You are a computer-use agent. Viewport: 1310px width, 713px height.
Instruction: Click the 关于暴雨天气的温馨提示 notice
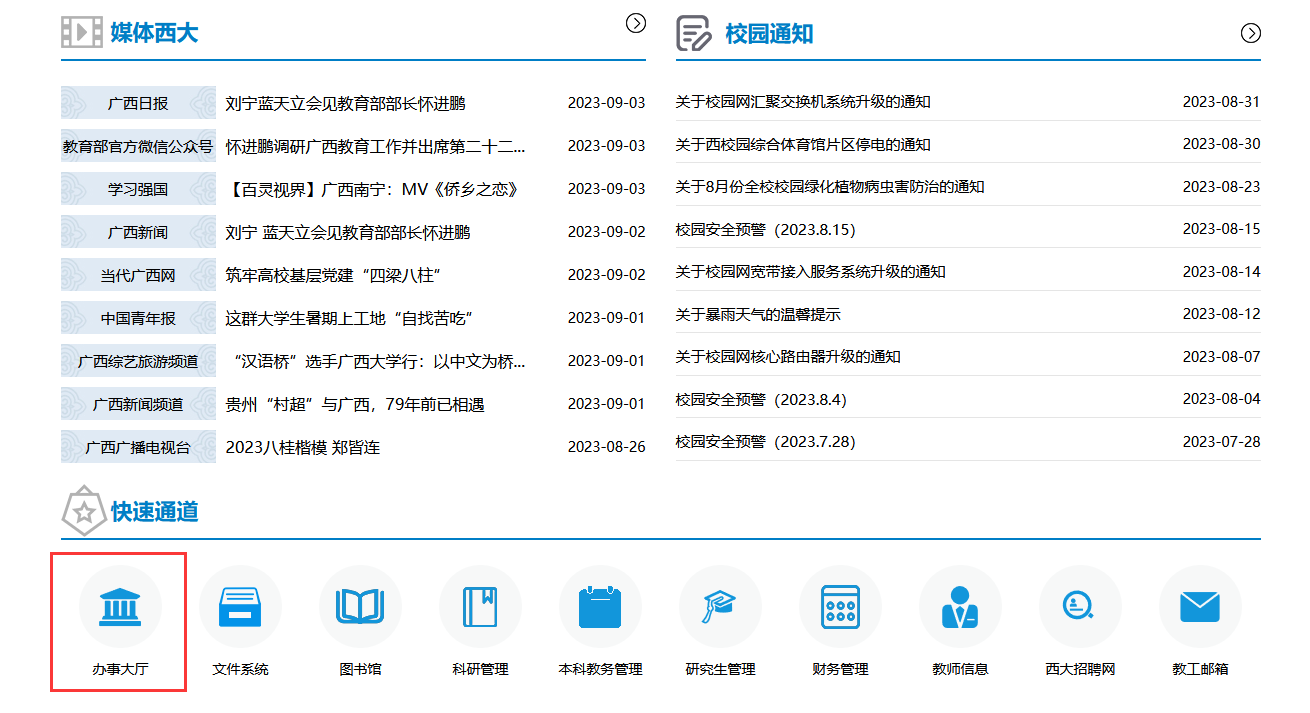click(757, 315)
